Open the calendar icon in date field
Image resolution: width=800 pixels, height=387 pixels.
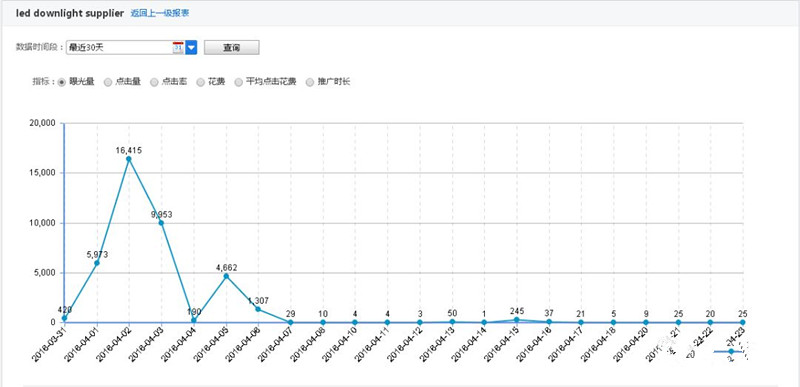(178, 47)
